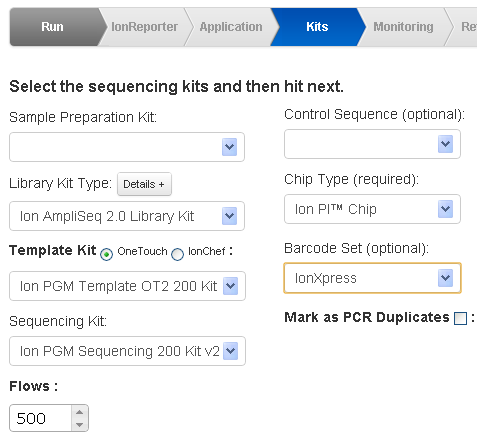Enable the Mark as PCR Duplicates checkbox
The image size is (477, 442).
tap(460, 318)
